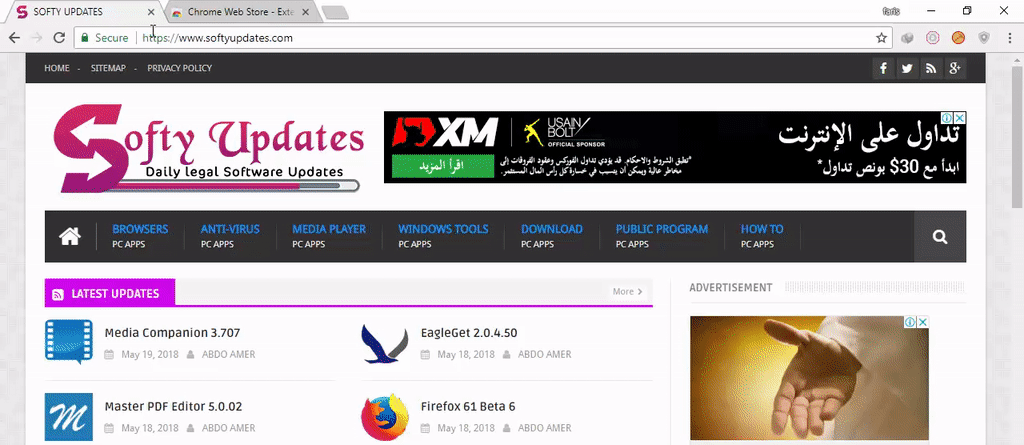The image size is (1024, 445).
Task: Open EagleGet 2.0.4.50 article
Action: pos(469,333)
